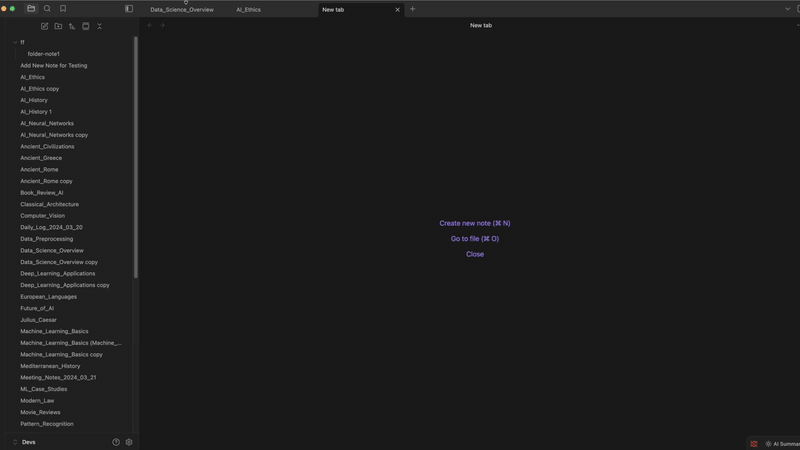The height and width of the screenshot is (450, 800).
Task: Open AI_History 1 note
Action: tap(36, 112)
